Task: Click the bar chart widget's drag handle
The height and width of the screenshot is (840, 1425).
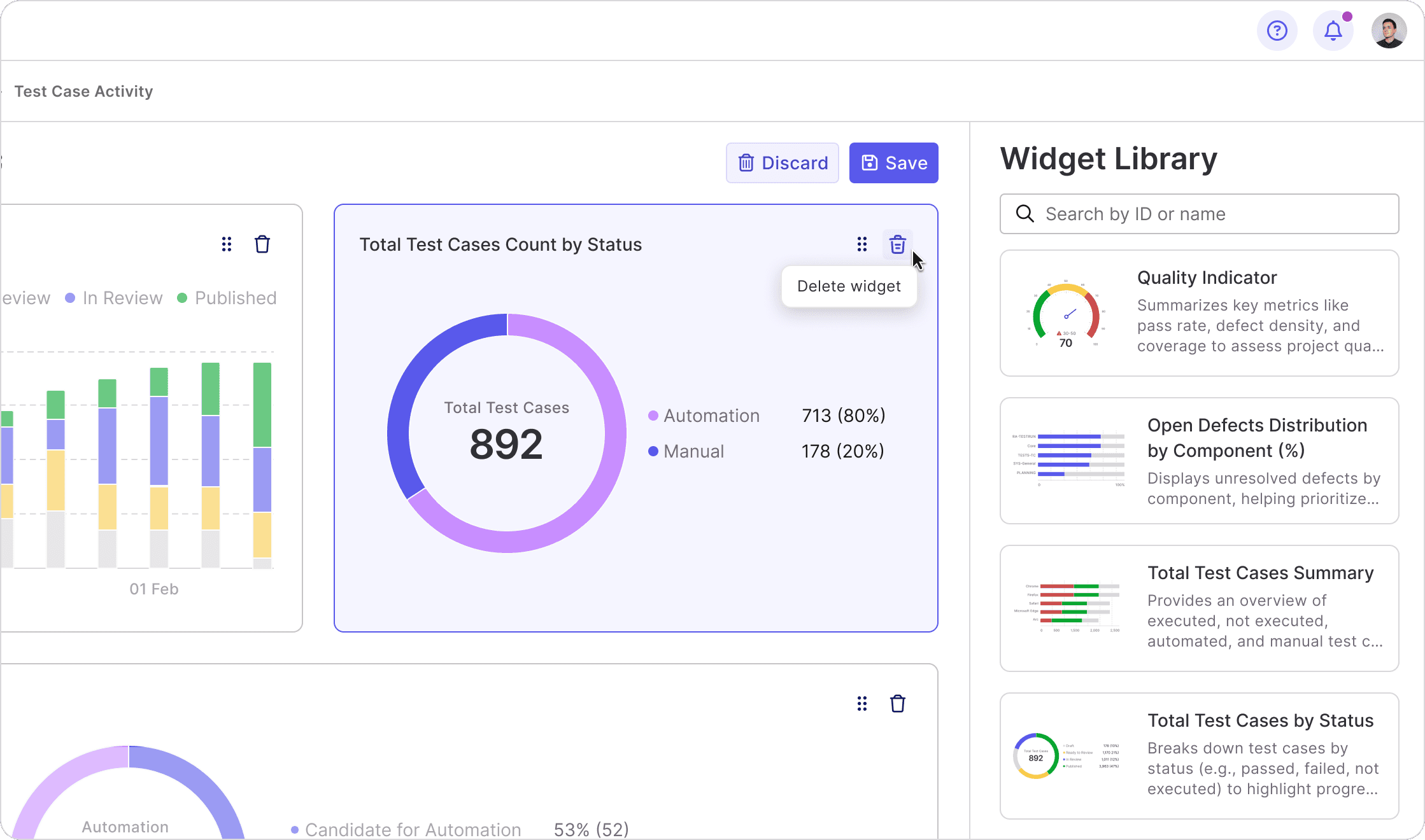Action: coord(226,244)
